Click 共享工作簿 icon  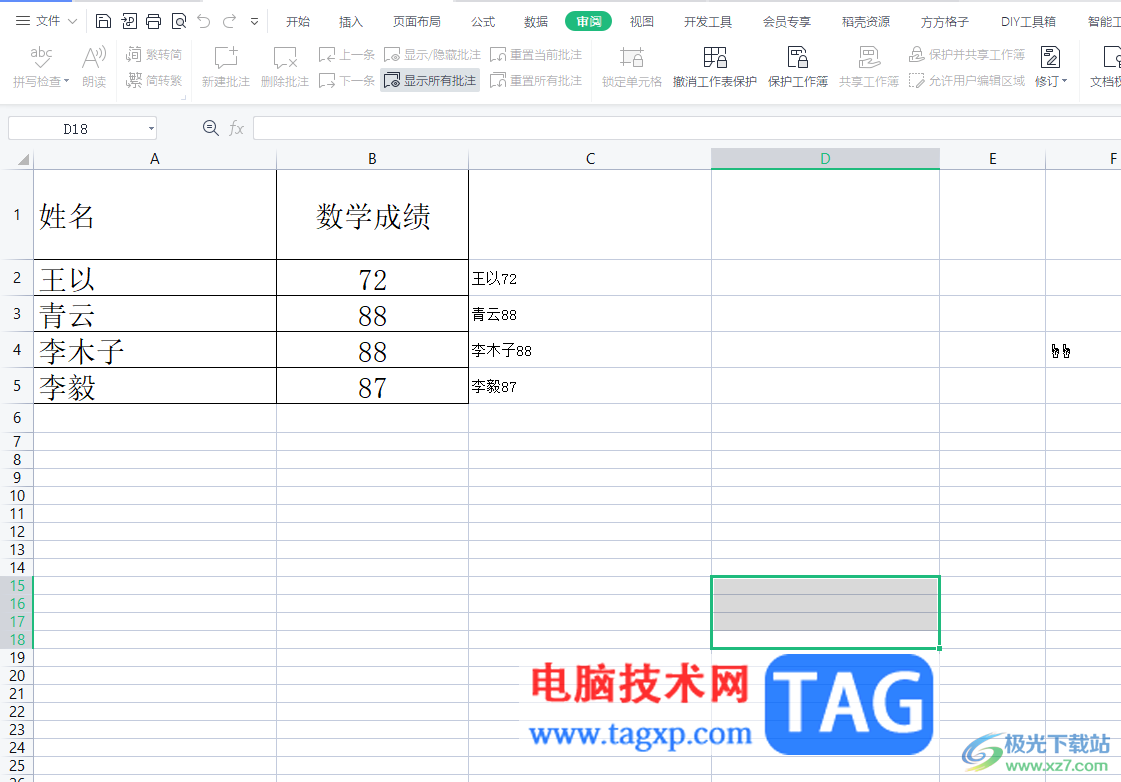pos(869,57)
